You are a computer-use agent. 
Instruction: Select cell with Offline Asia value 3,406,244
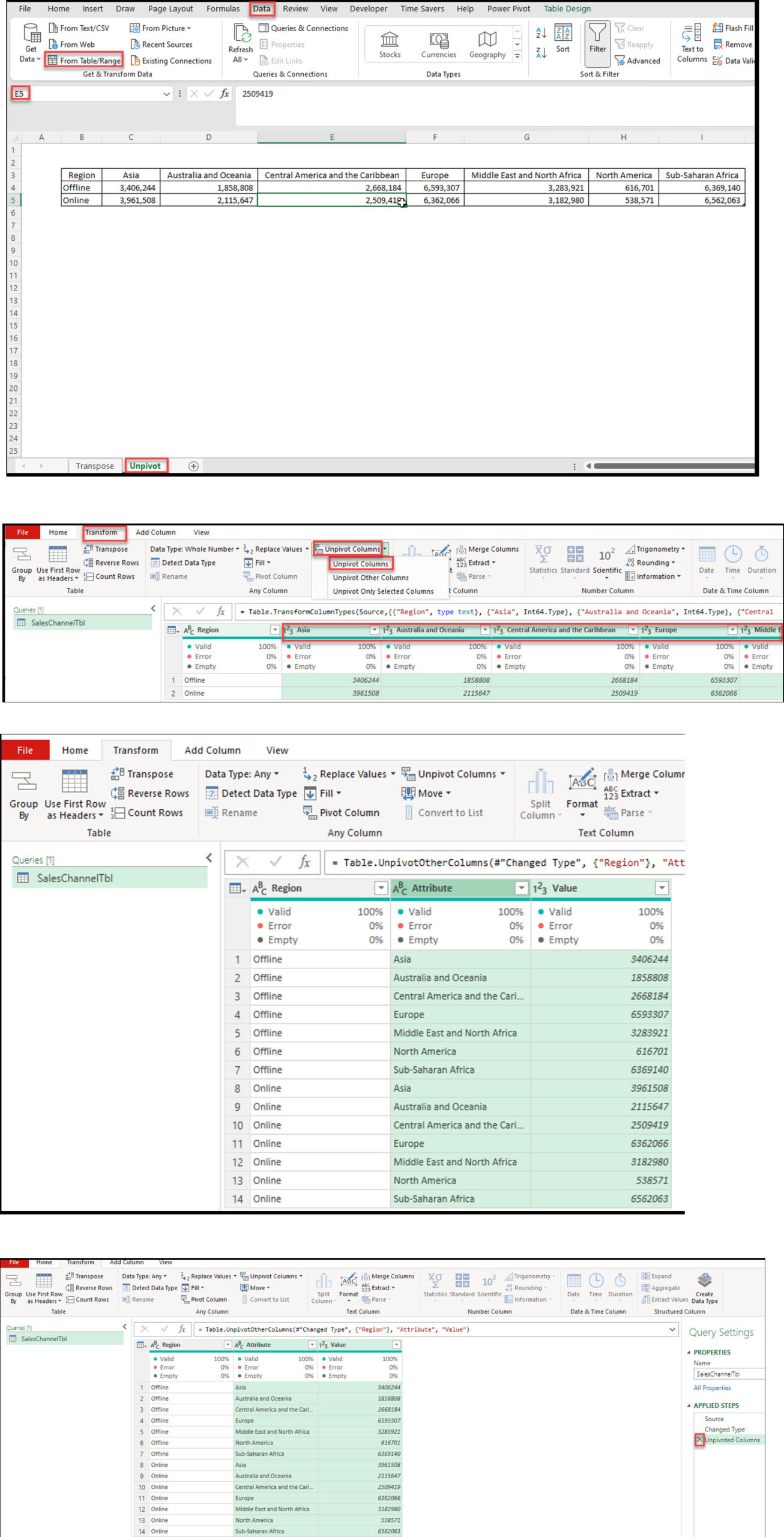tap(131, 188)
